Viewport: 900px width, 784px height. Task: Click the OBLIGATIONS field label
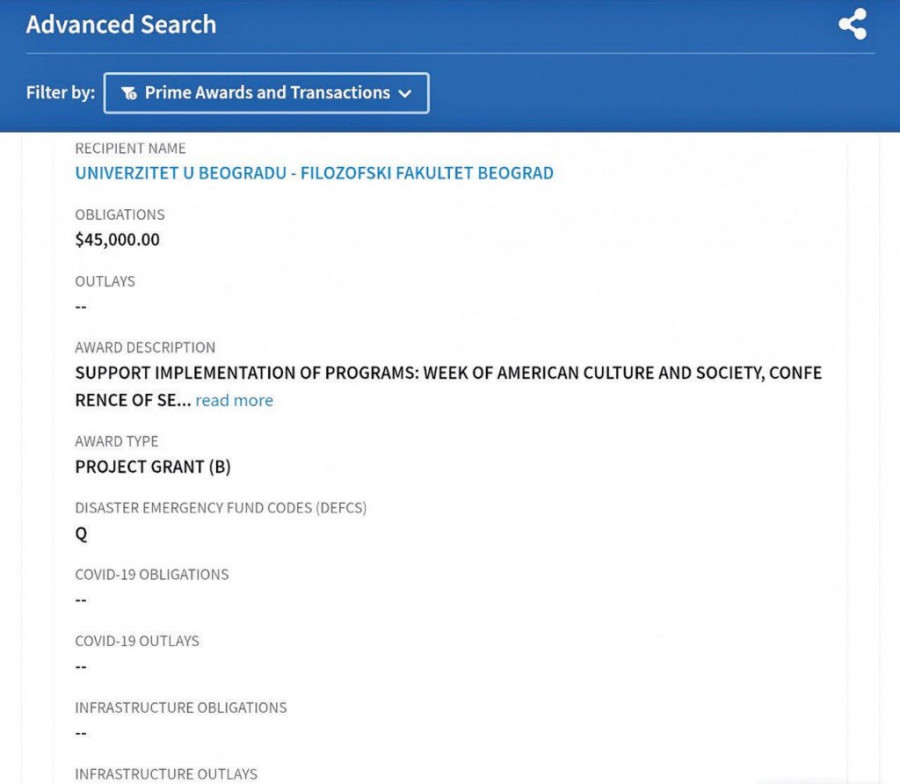[x=120, y=215]
